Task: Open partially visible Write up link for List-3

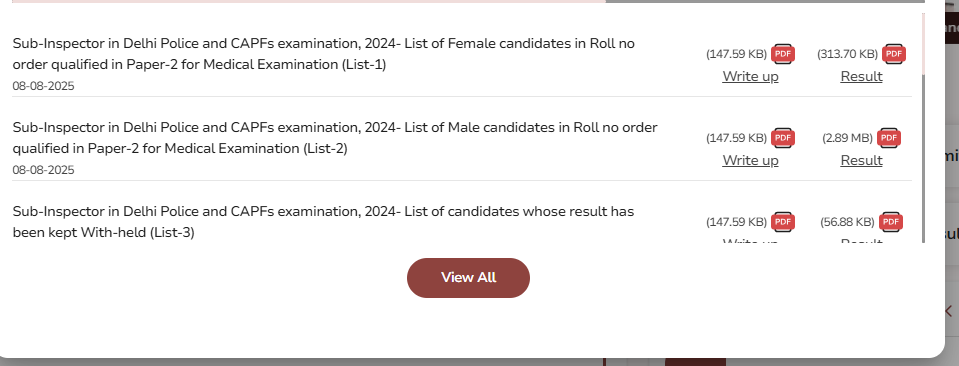Action: tap(750, 240)
